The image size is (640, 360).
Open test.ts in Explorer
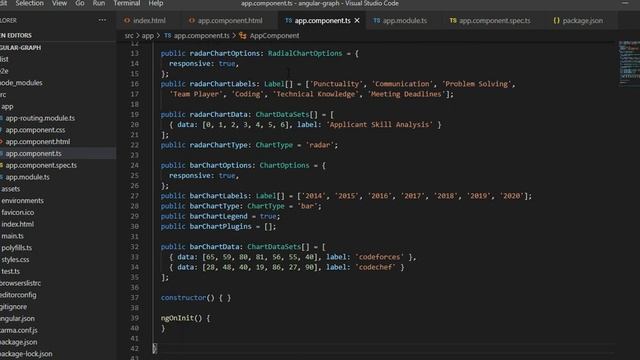(10, 271)
